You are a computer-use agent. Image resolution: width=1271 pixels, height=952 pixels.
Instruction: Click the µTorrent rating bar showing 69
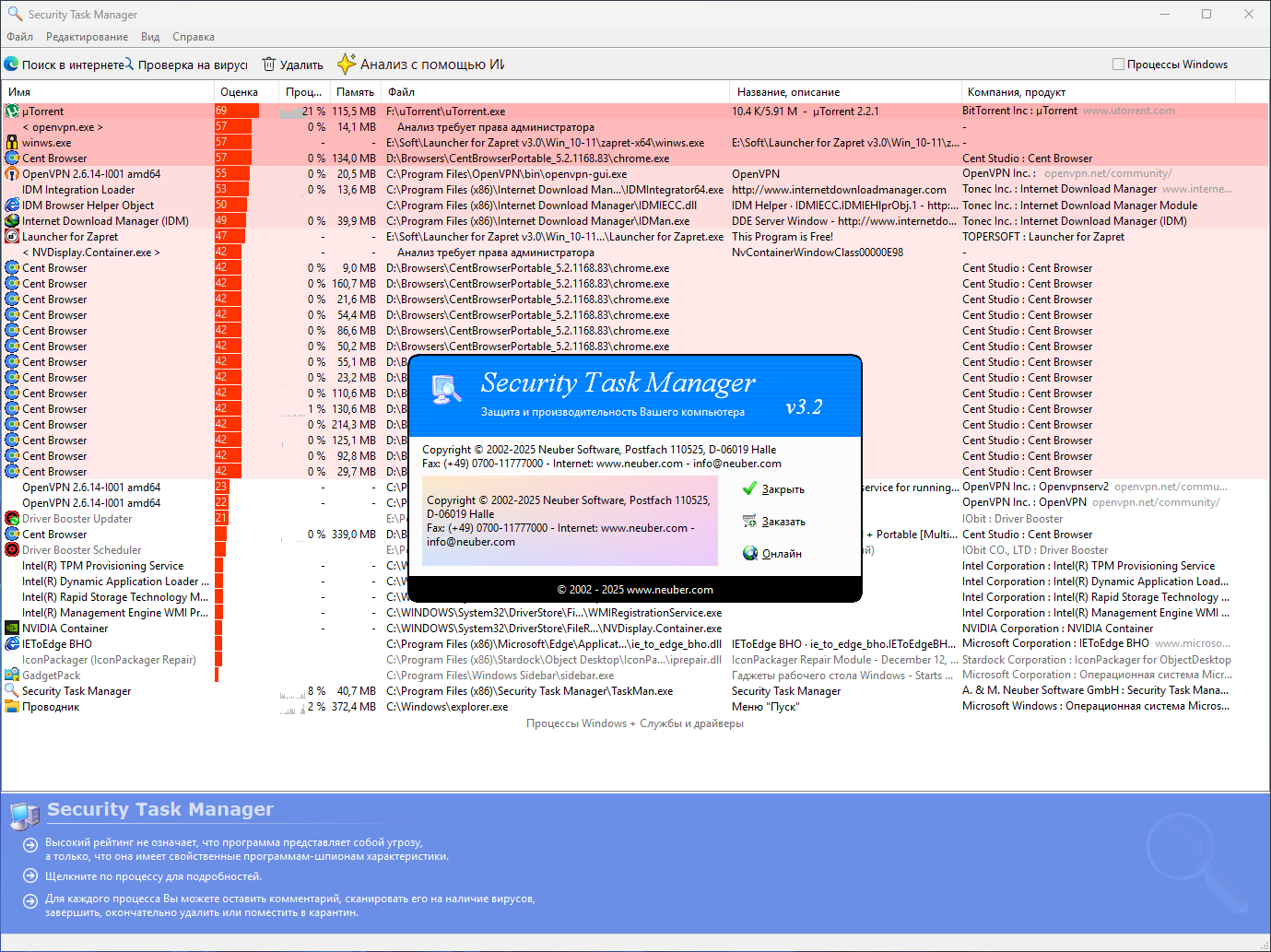click(x=237, y=112)
